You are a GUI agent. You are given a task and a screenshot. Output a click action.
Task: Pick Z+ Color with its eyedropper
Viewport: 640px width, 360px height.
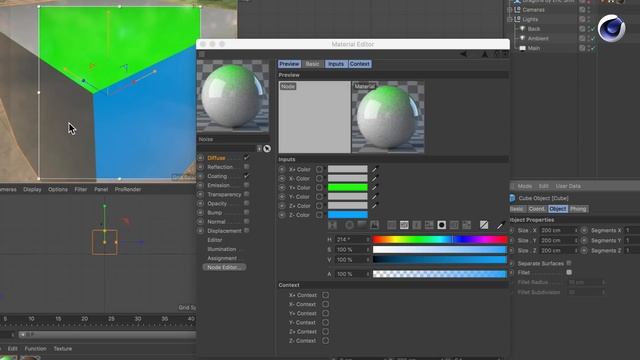(375, 205)
